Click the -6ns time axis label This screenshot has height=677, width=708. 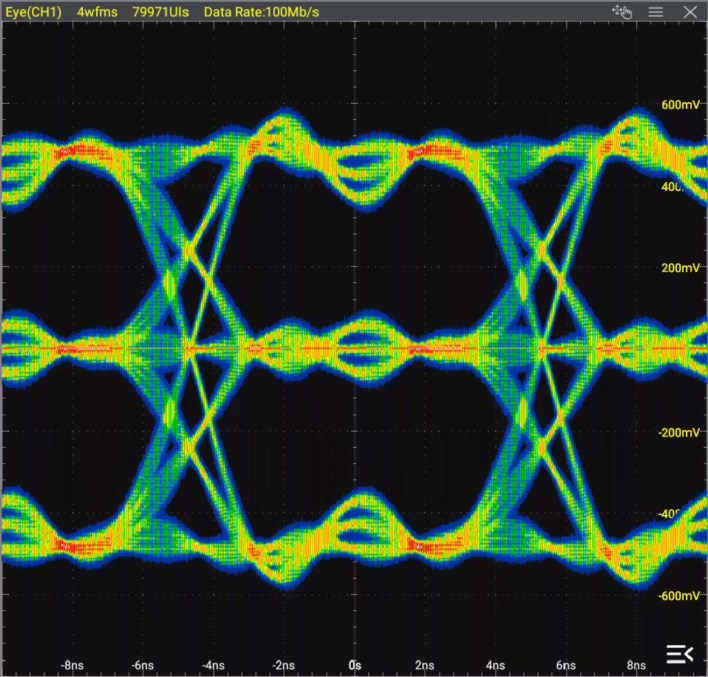coord(143,665)
